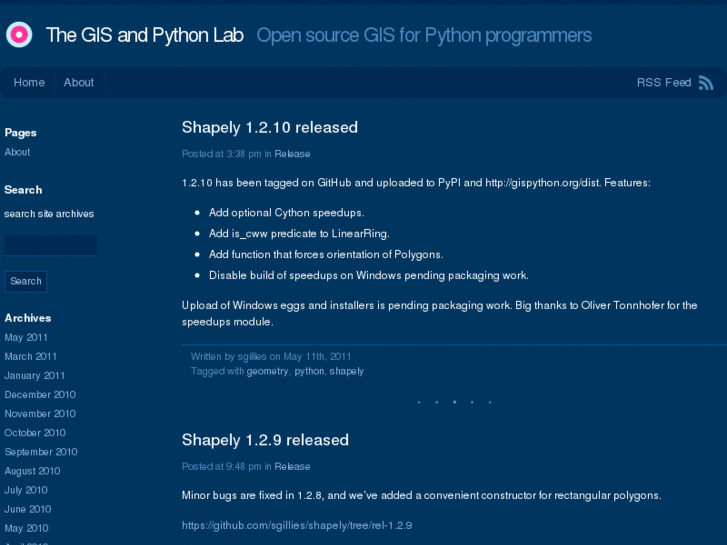Open the geometry tag
This screenshot has height=545, width=727.
click(x=268, y=372)
